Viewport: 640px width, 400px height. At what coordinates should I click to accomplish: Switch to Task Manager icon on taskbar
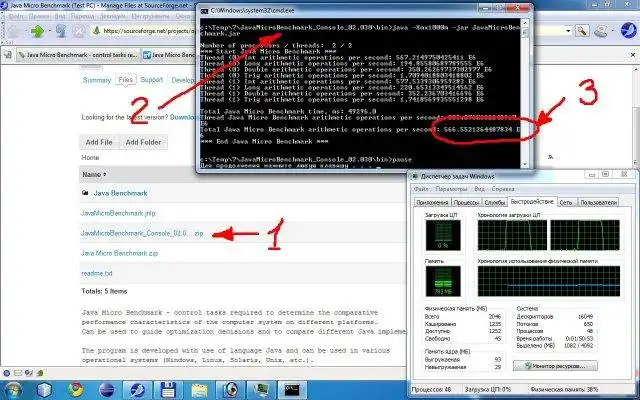pyautogui.click(x=261, y=390)
